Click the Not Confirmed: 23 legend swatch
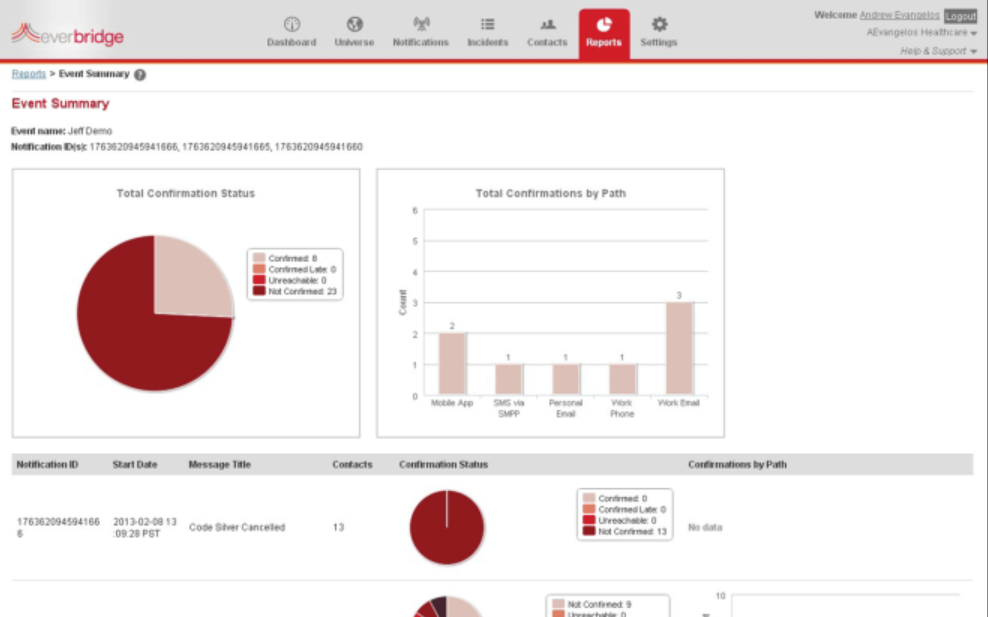 click(259, 291)
